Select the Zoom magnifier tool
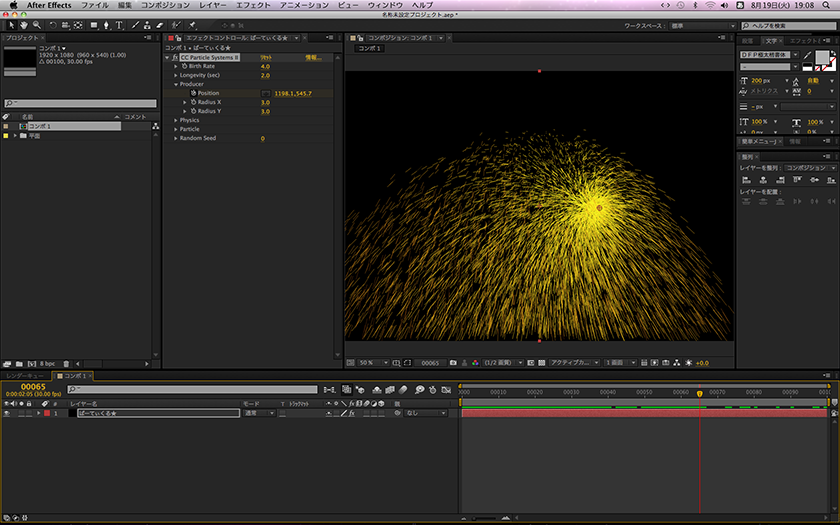The width and height of the screenshot is (840, 525). [37, 24]
